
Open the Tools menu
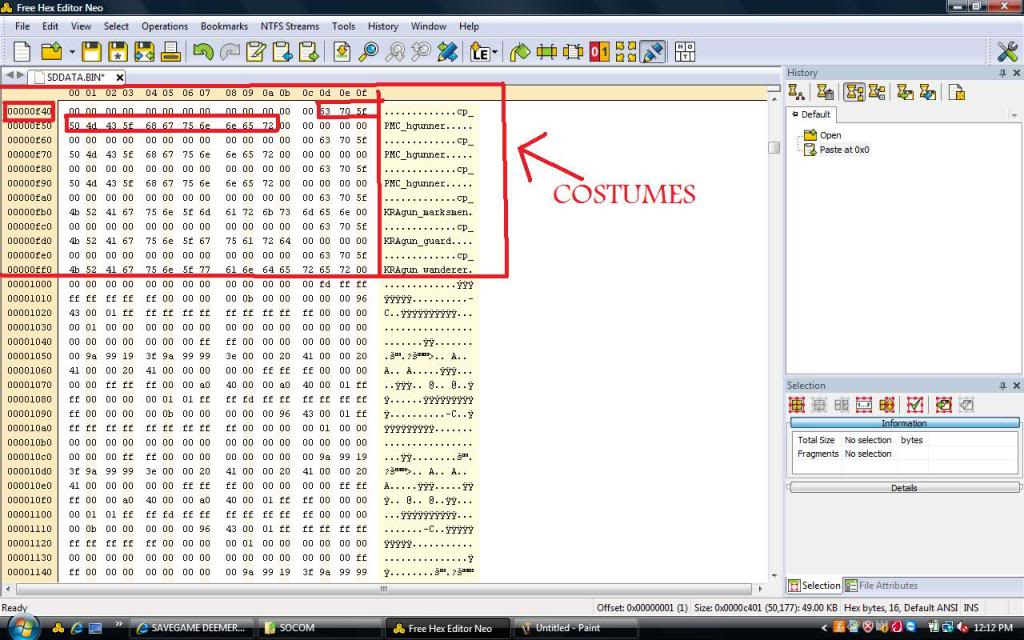[344, 26]
